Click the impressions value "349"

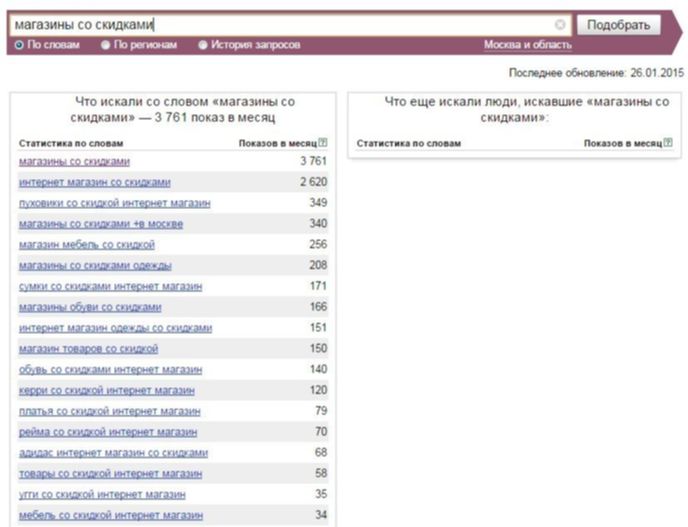click(319, 203)
